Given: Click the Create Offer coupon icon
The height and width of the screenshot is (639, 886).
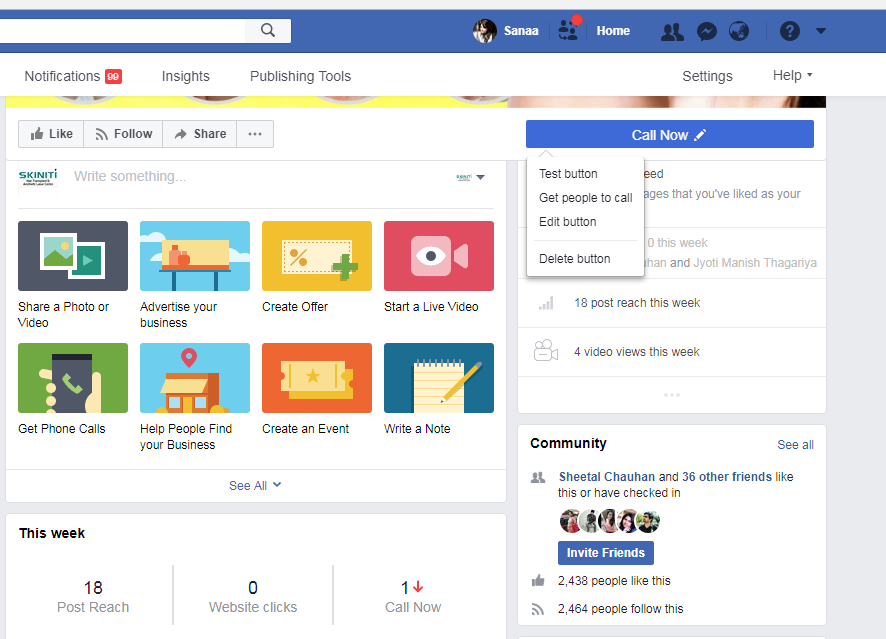Looking at the screenshot, I should [x=317, y=256].
